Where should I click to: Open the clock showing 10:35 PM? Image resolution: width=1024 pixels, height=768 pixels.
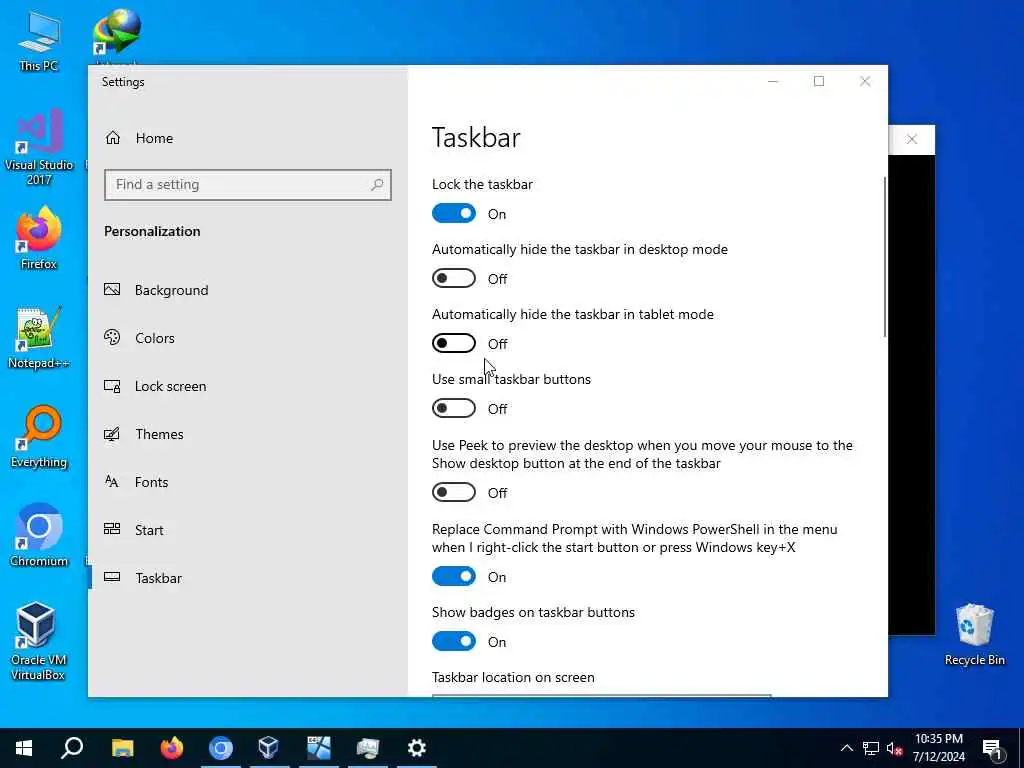(x=938, y=748)
